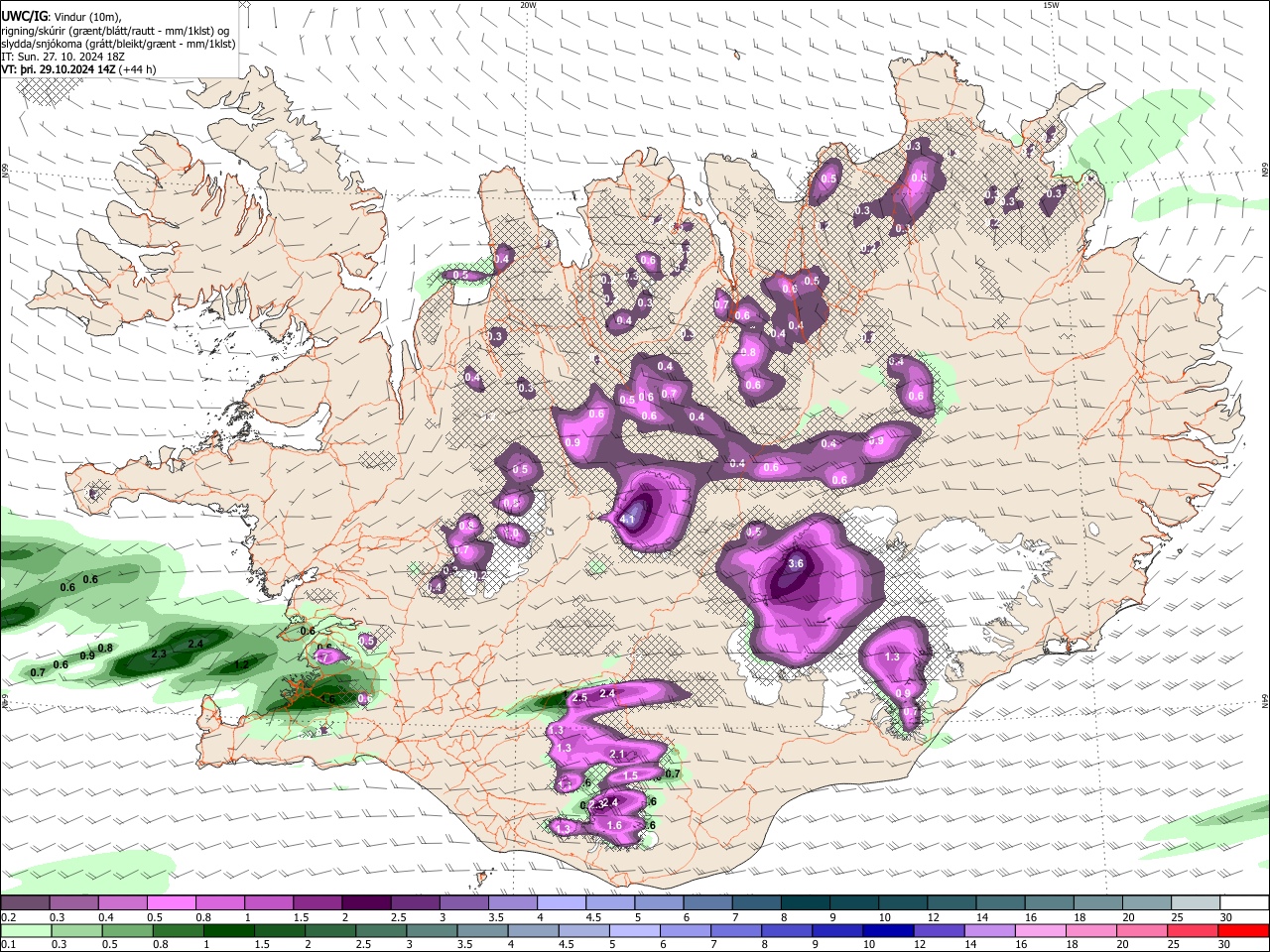Viewport: 1270px width, 952px height.
Task: Click the "3.6" value over the purple snow area
Action: tap(796, 563)
